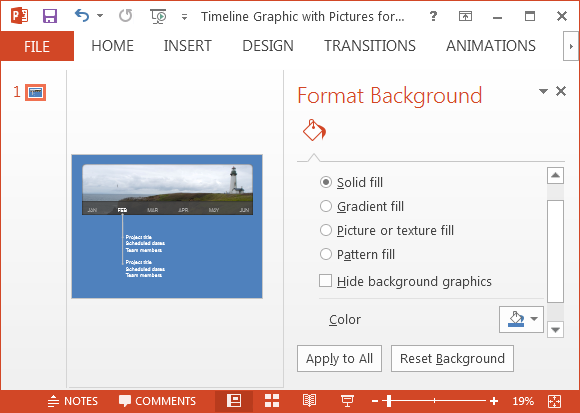580x413 pixels.
Task: Click the Reset Background button
Action: click(452, 359)
